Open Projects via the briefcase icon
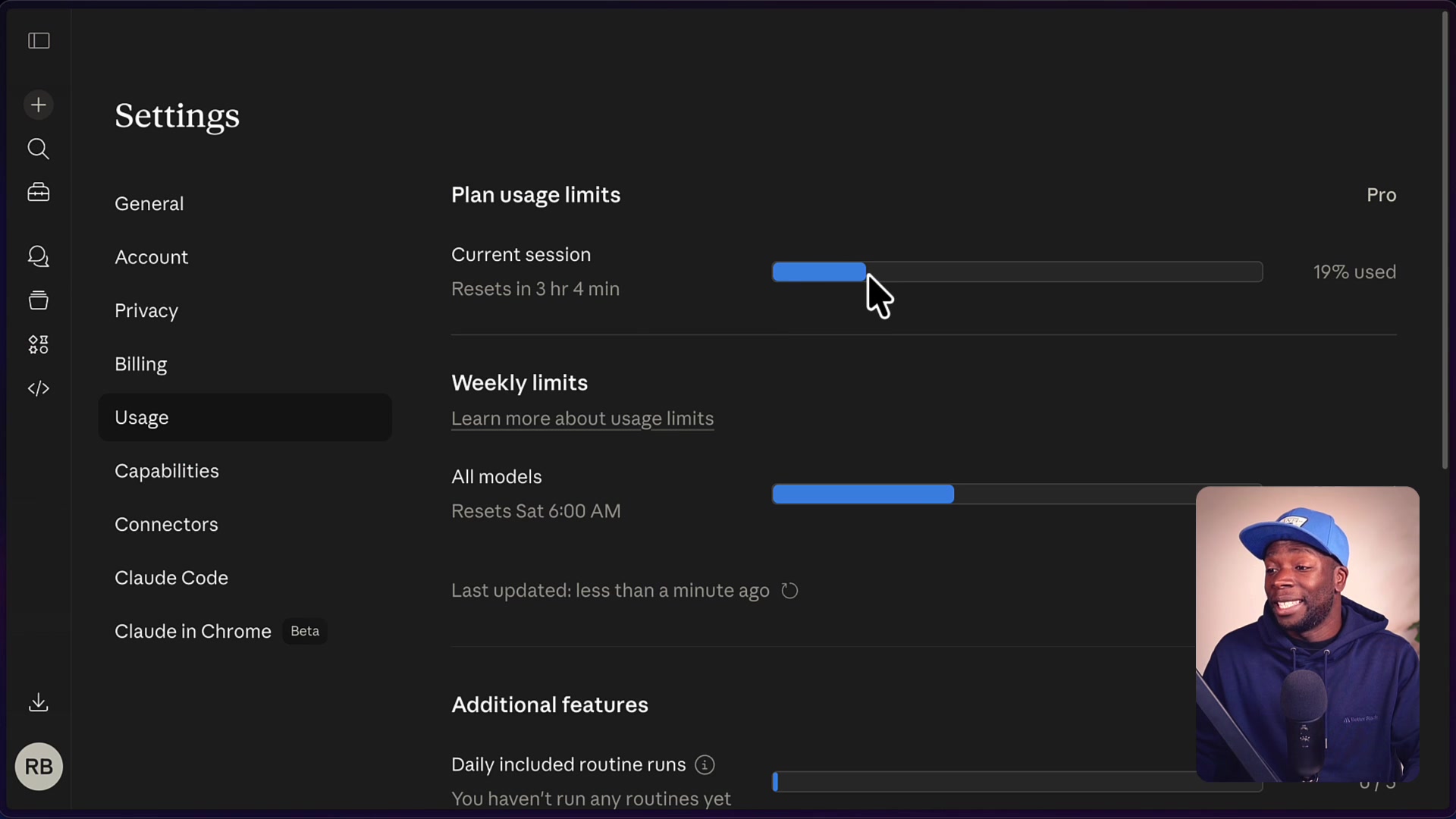This screenshot has height=819, width=1456. tap(38, 192)
